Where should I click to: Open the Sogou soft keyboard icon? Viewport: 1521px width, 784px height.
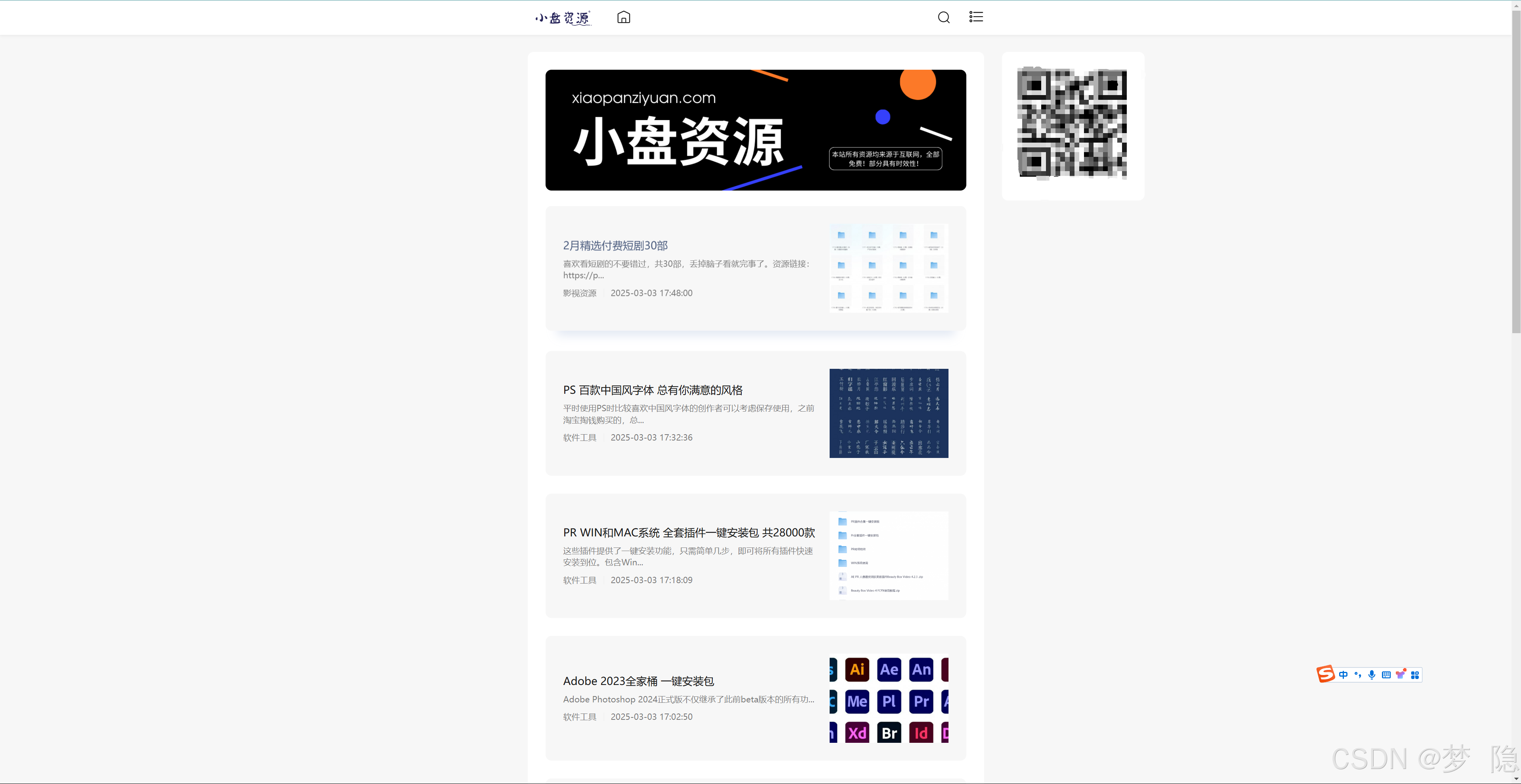click(x=1386, y=675)
